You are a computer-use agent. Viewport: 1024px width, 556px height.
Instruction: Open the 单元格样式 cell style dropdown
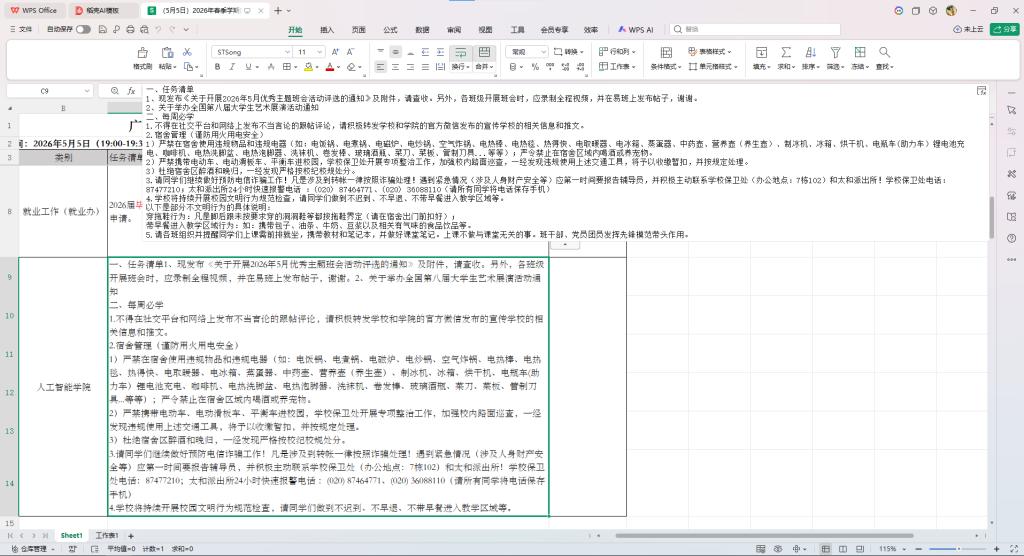click(712, 67)
